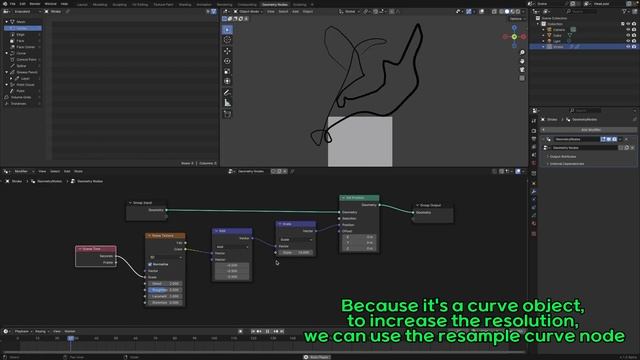Click the Blender logo in top menu bar
640x360 pixels.
(x=5, y=4)
